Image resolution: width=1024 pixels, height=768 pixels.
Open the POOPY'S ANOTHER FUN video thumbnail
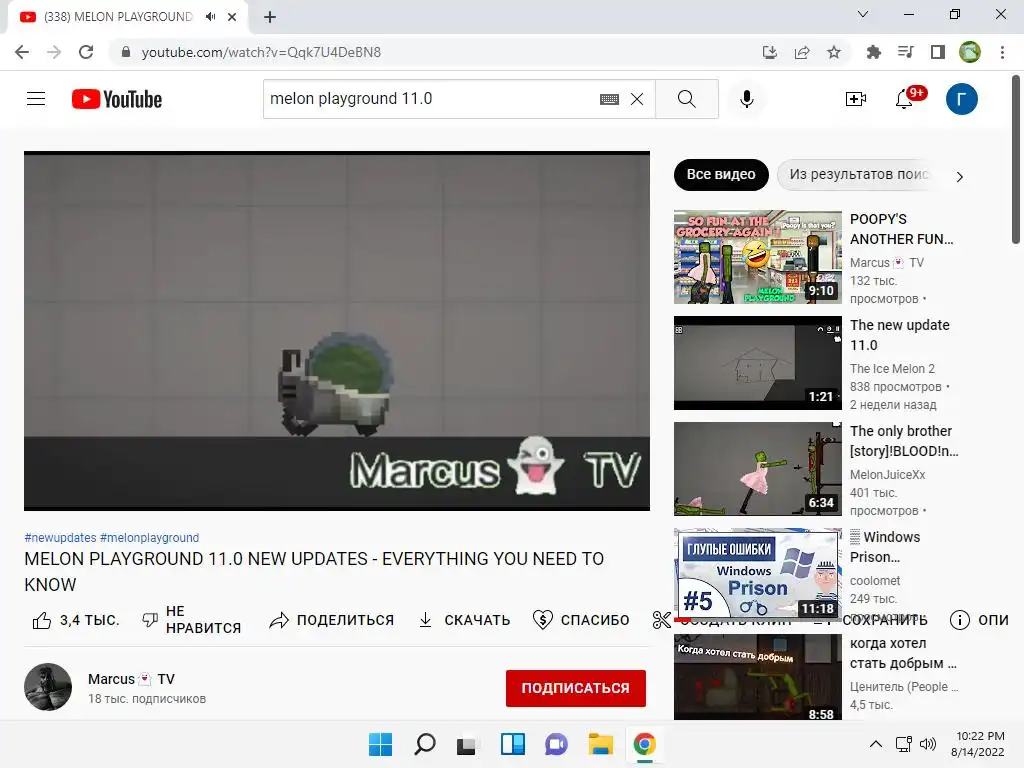click(x=758, y=257)
